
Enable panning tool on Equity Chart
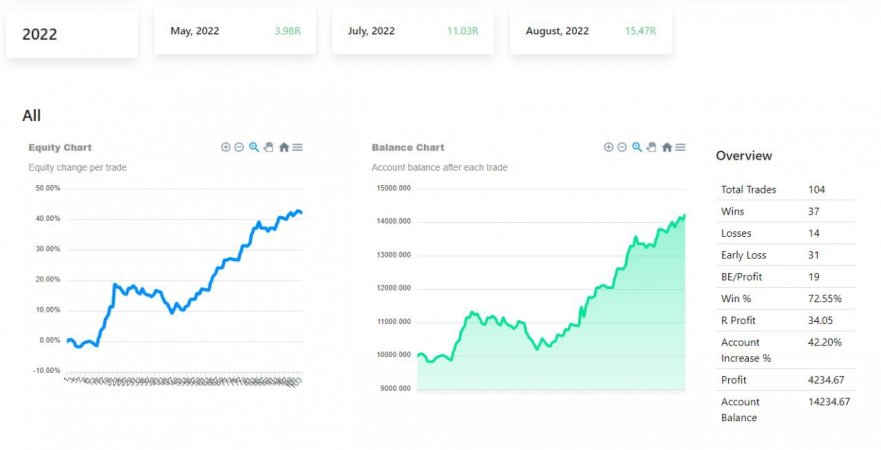[269, 147]
